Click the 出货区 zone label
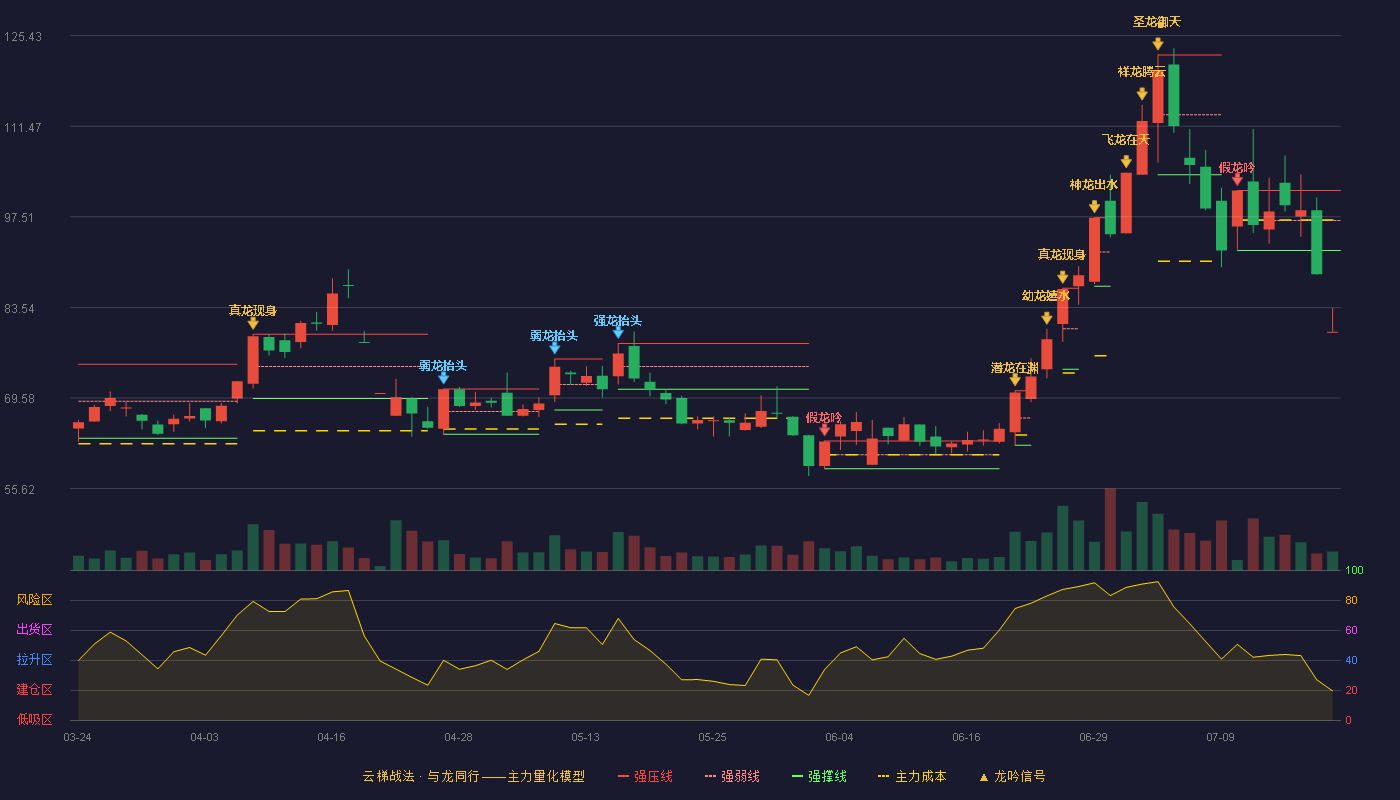Image resolution: width=1400 pixels, height=800 pixels. (x=34, y=630)
